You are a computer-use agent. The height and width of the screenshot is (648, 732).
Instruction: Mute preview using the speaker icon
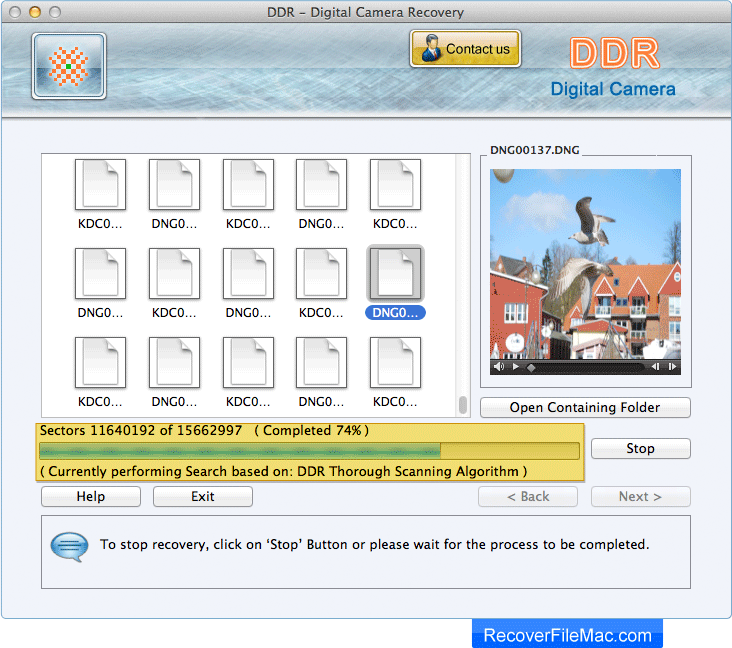499,366
